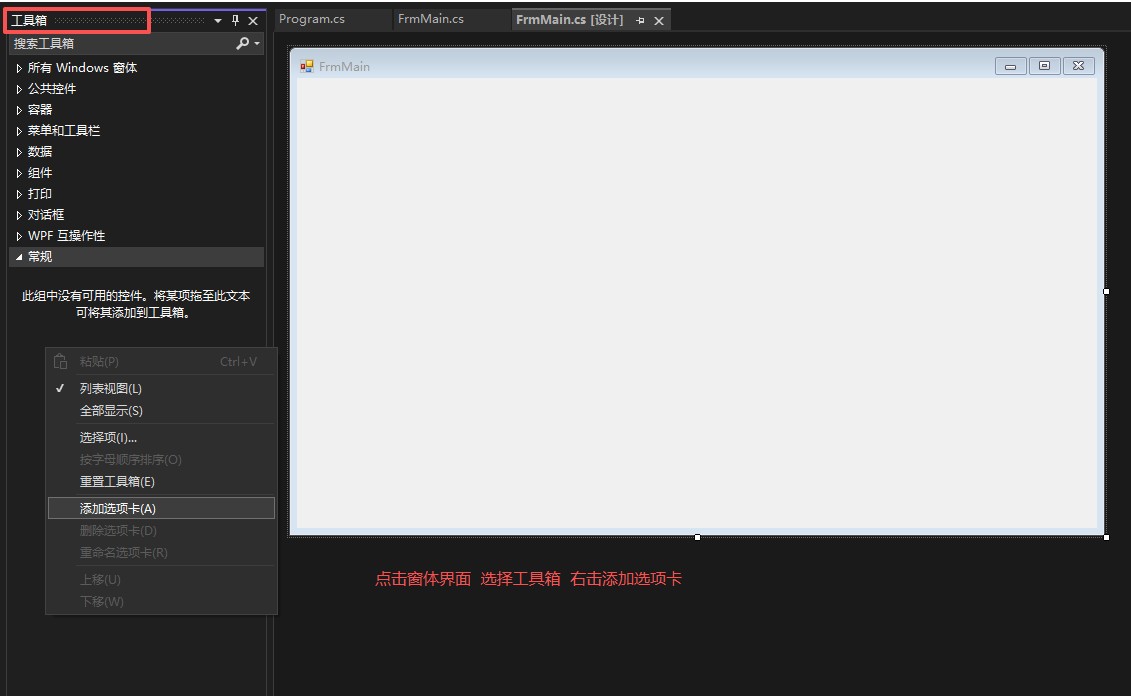Expand the 数据 group
Screen dimensions: 1131x697
[x=19, y=152]
